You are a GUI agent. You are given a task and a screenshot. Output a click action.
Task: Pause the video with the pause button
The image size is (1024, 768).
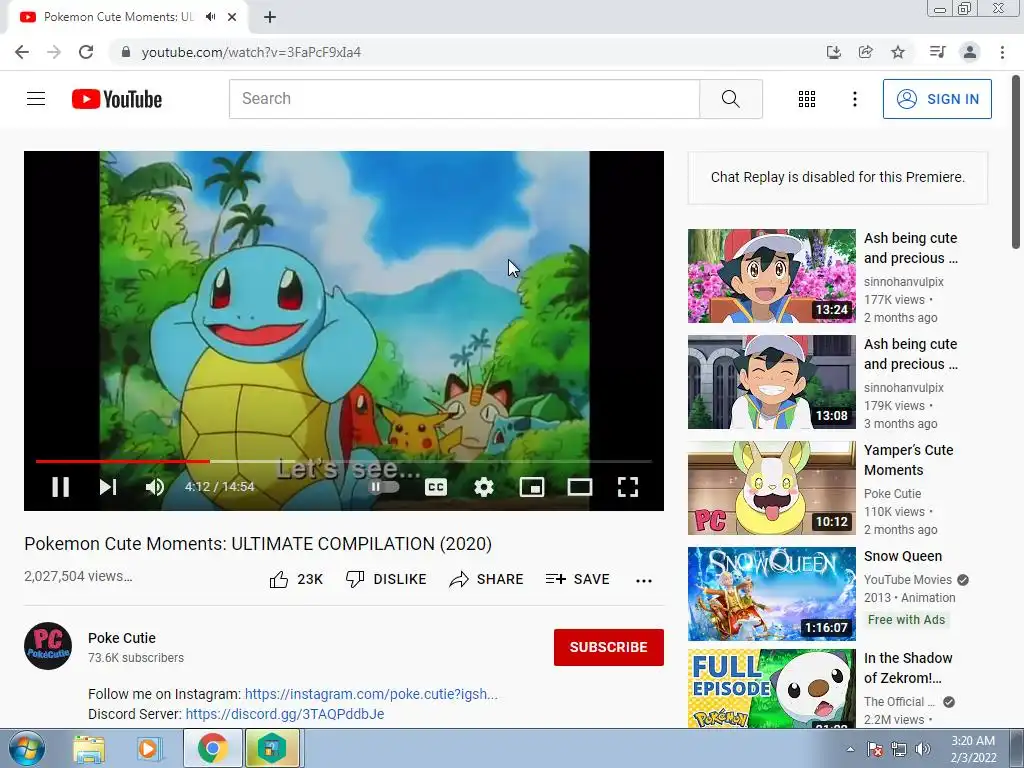[x=61, y=487]
